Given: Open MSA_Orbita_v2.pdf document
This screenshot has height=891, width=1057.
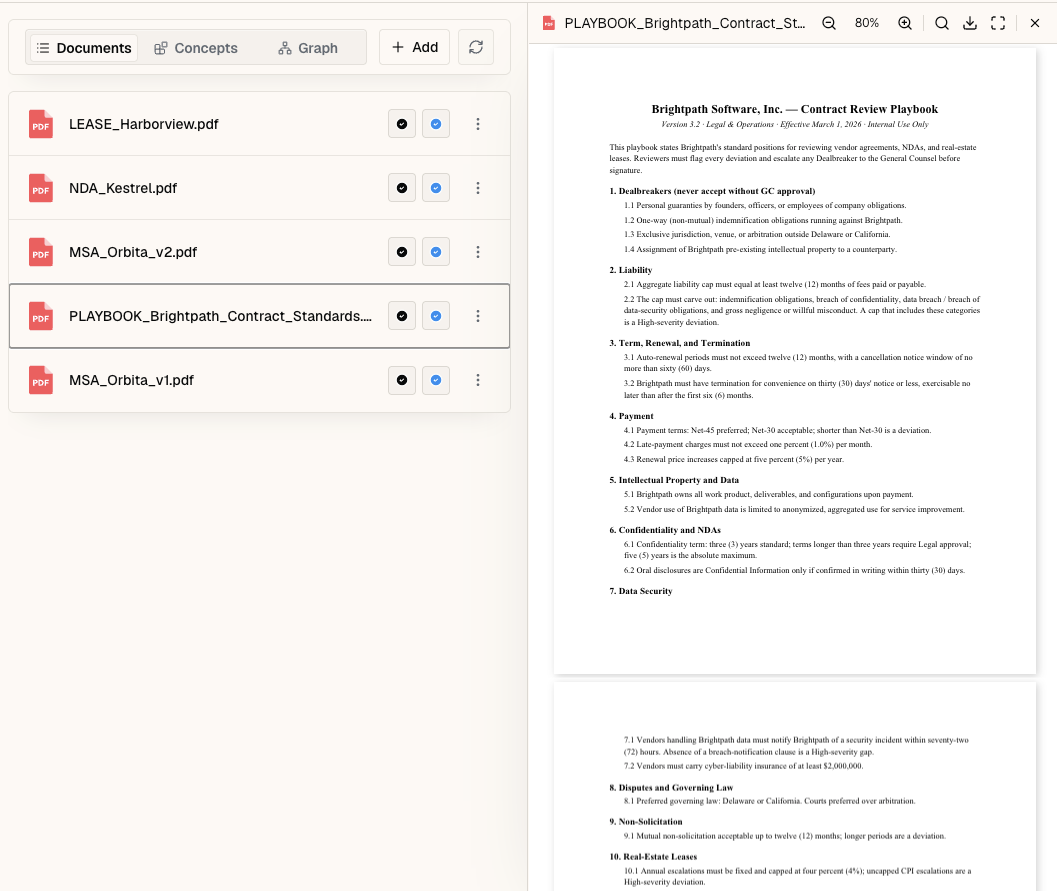Looking at the screenshot, I should click(x=260, y=252).
